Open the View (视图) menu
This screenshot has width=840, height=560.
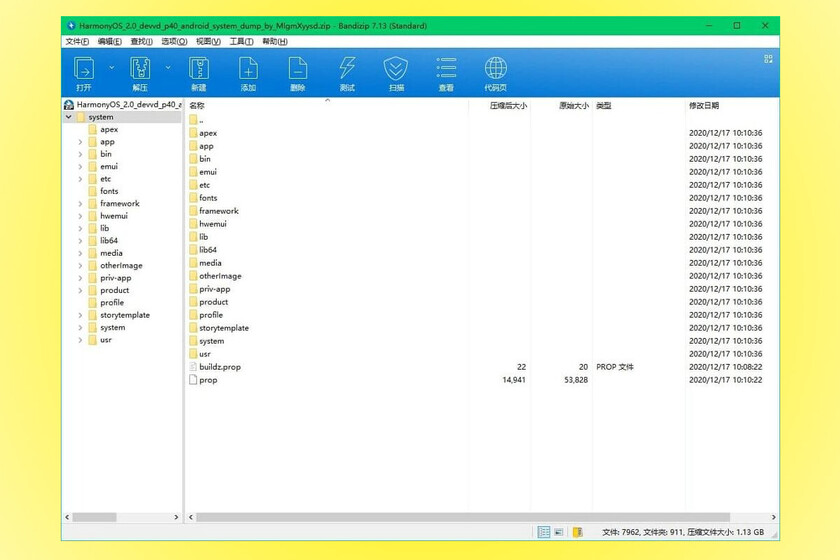click(x=208, y=41)
